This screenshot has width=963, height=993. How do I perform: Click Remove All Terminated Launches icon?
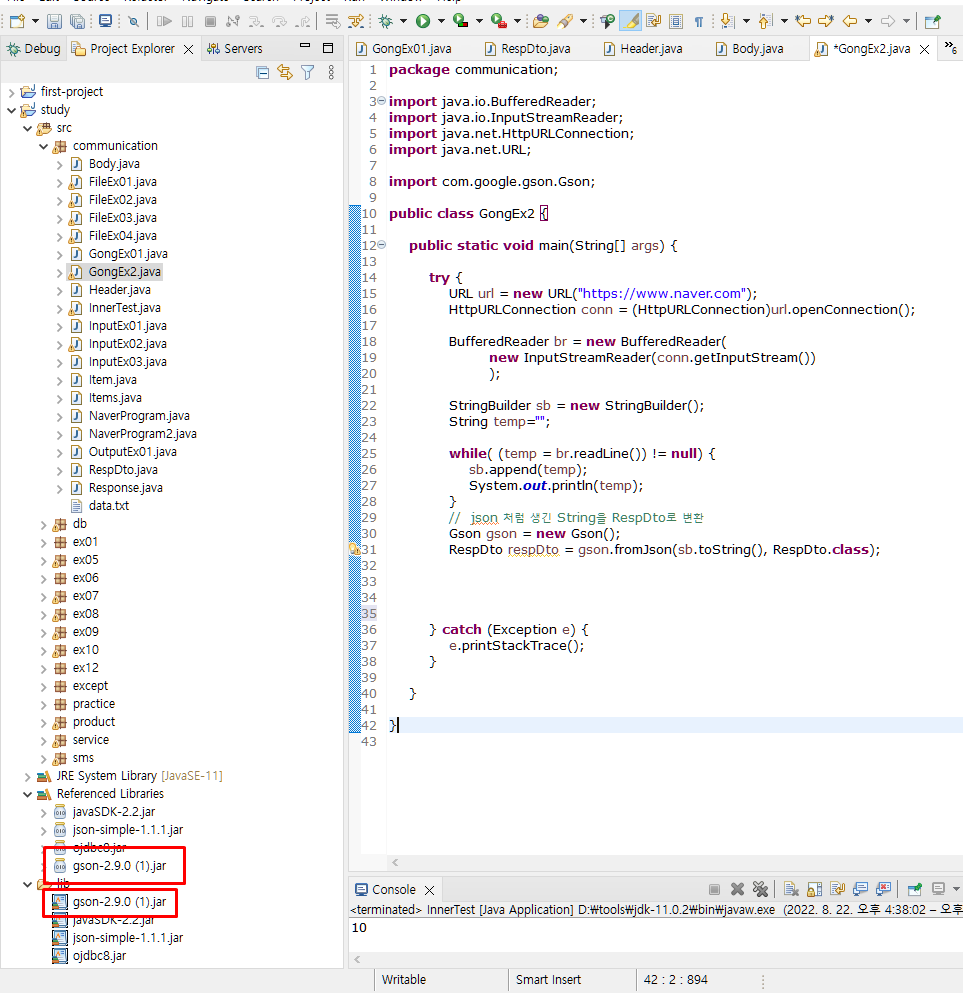point(760,889)
